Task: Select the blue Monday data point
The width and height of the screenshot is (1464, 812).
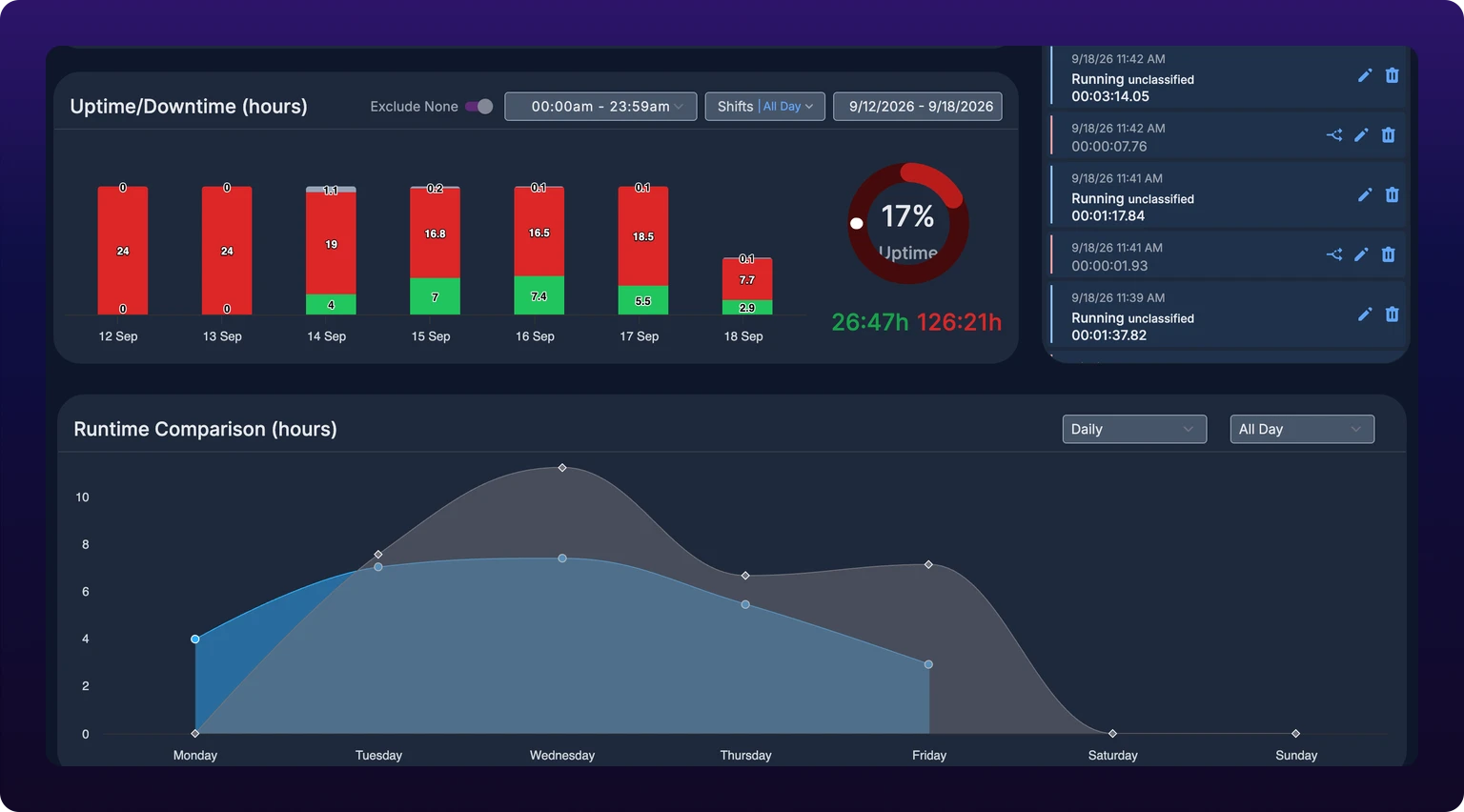Action: pos(195,639)
